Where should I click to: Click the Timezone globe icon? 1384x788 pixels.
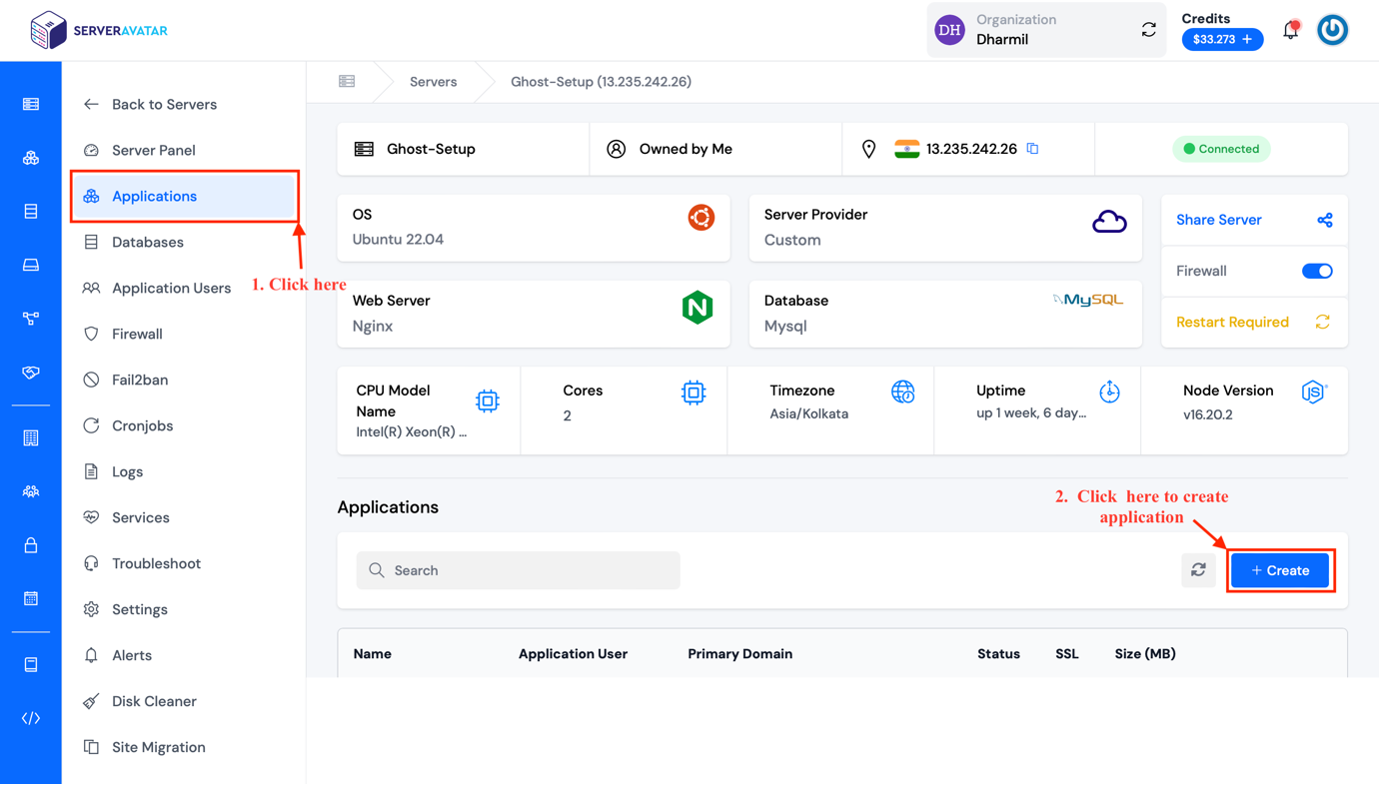905,393
